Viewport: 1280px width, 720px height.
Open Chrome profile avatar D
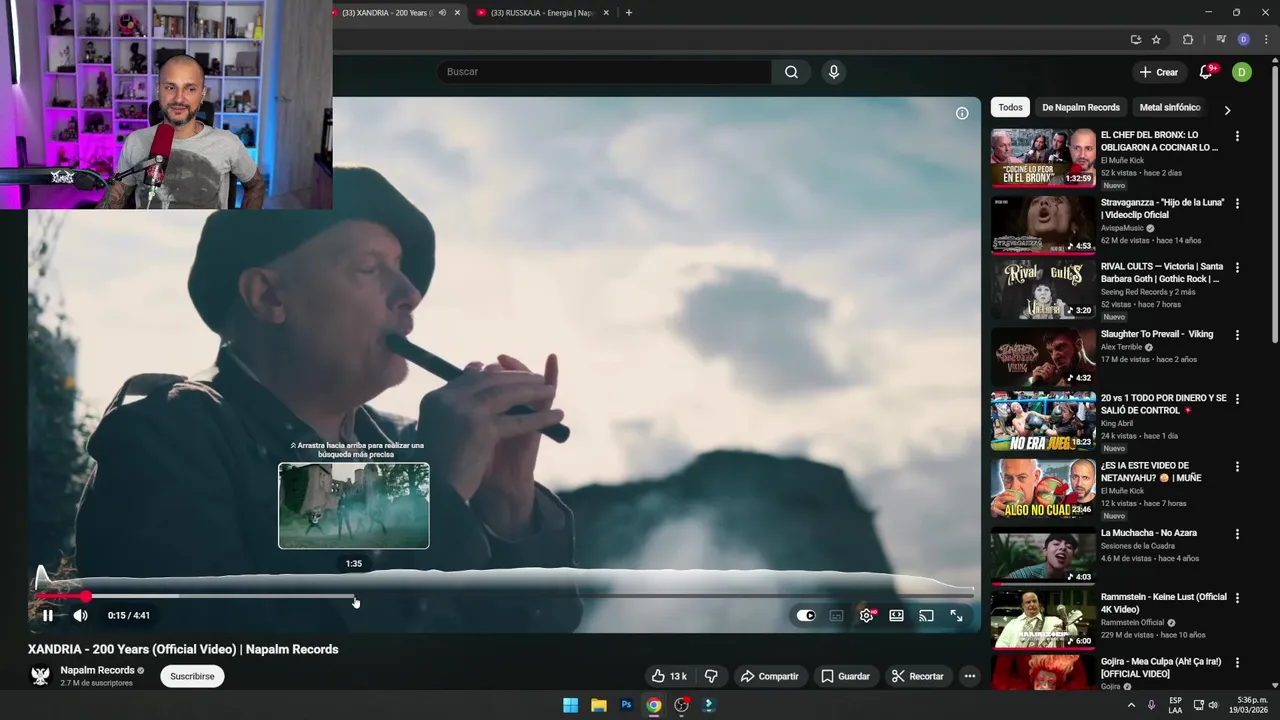point(1243,40)
